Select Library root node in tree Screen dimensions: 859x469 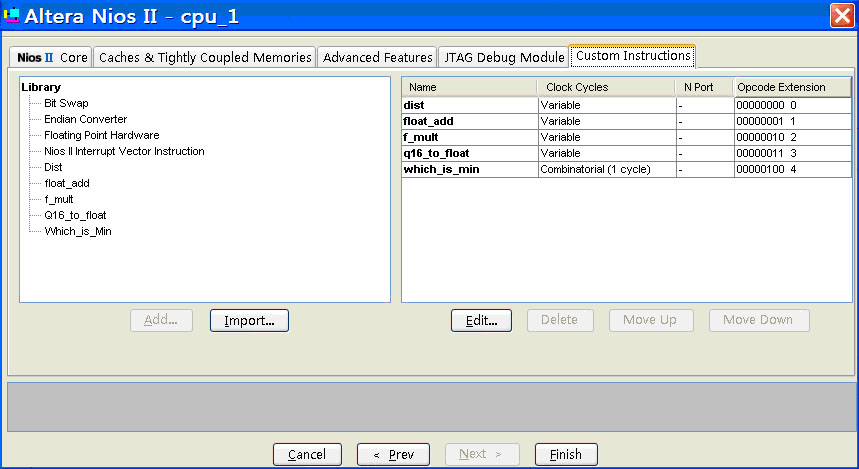tap(41, 87)
